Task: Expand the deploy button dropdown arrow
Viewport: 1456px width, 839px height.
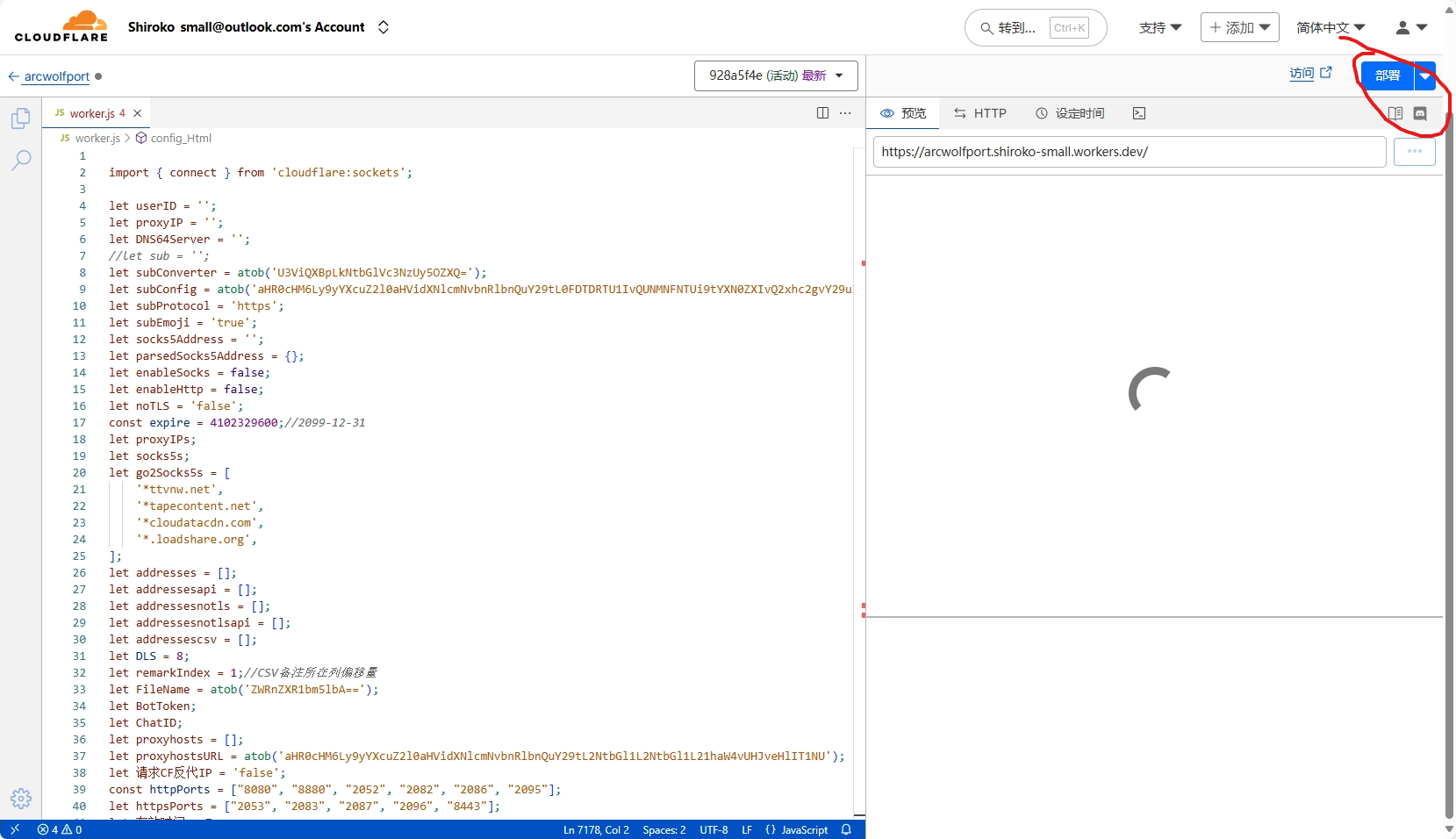Action: pos(1425,76)
